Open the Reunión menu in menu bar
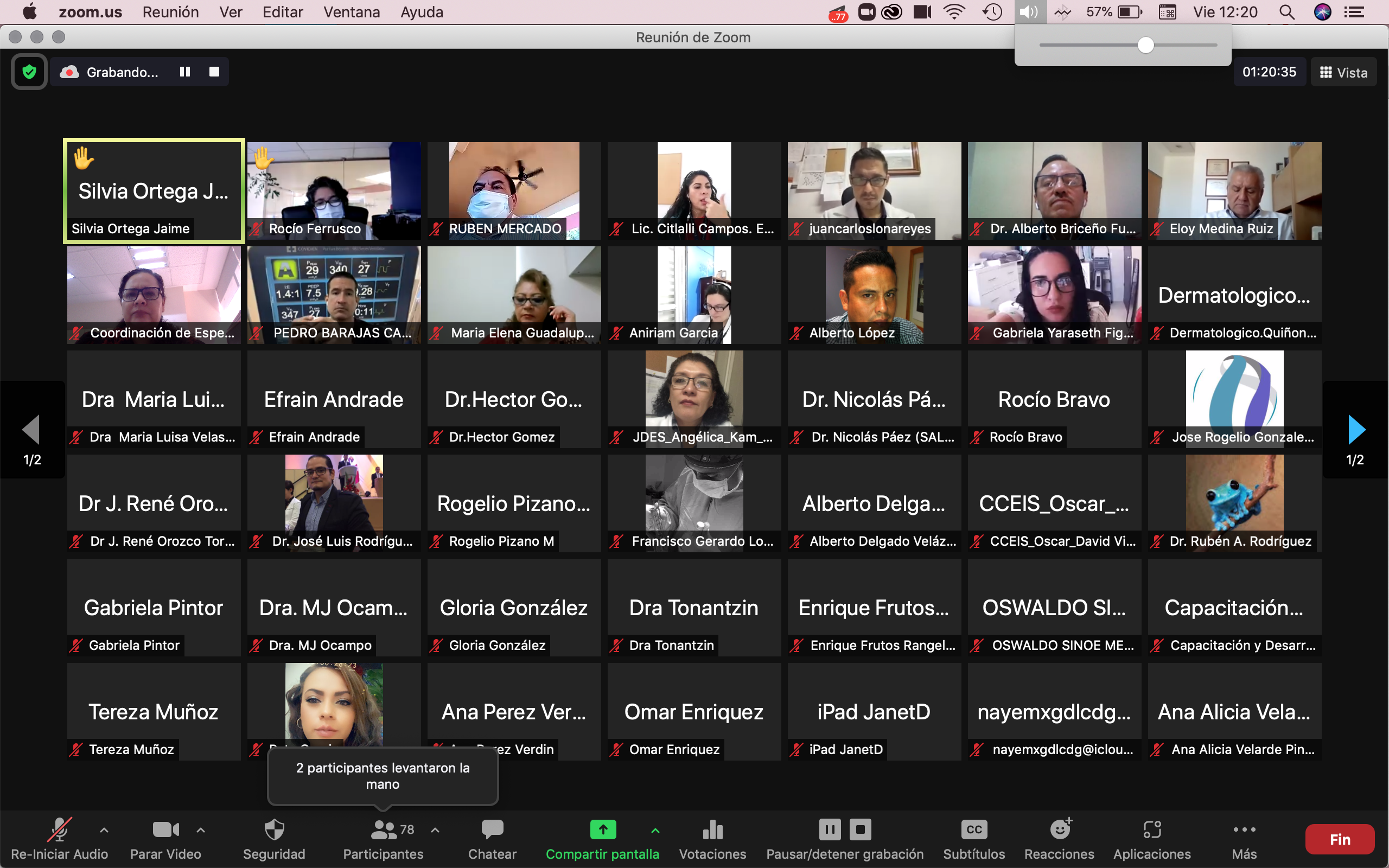 point(170,12)
